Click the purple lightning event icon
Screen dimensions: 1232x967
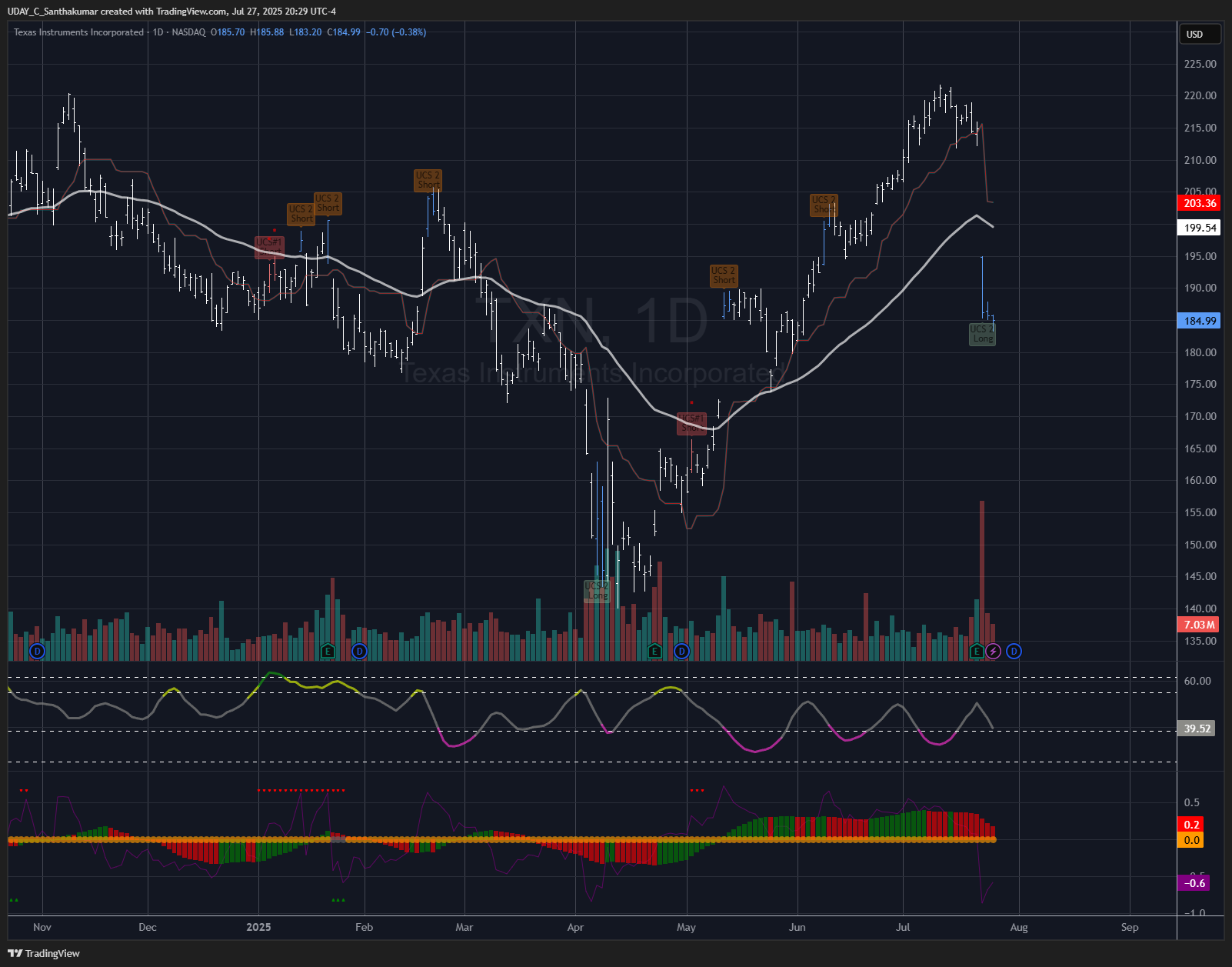coord(993,652)
